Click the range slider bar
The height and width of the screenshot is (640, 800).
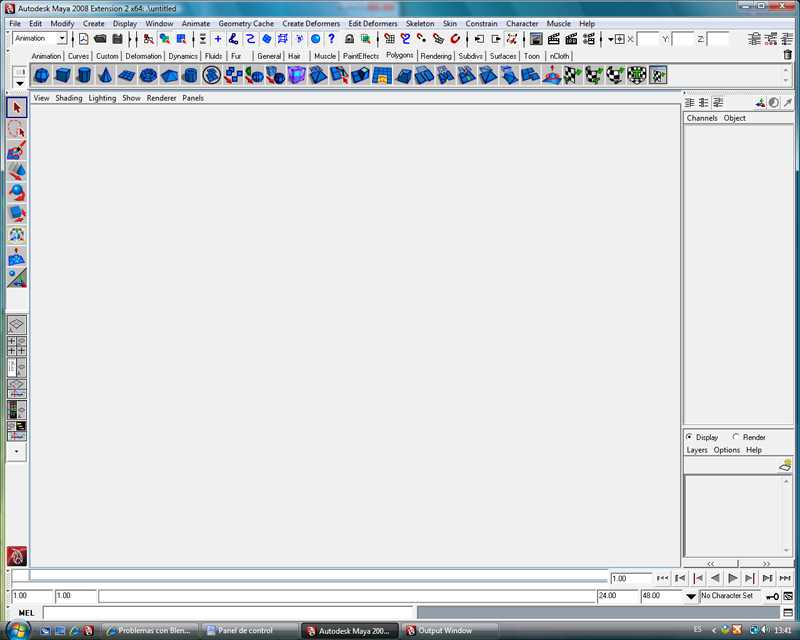[347, 596]
